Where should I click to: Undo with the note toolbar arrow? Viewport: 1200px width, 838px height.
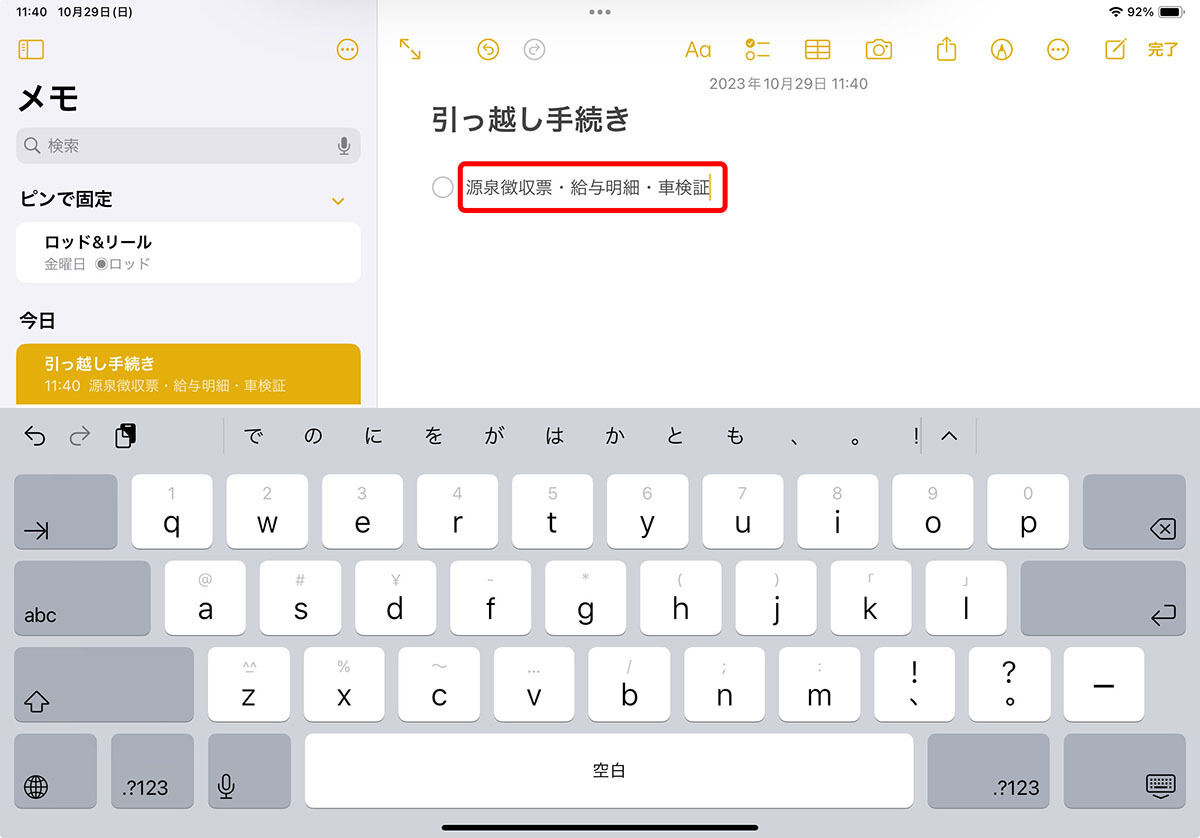tap(488, 49)
